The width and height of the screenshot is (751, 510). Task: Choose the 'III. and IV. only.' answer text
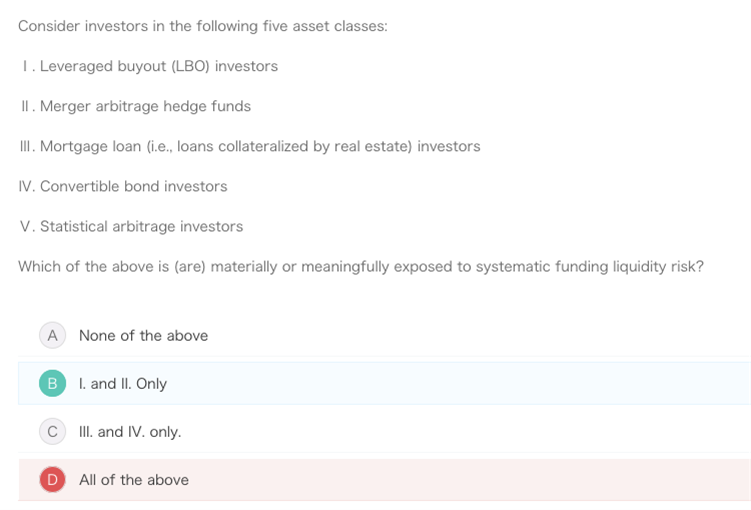click(x=130, y=431)
